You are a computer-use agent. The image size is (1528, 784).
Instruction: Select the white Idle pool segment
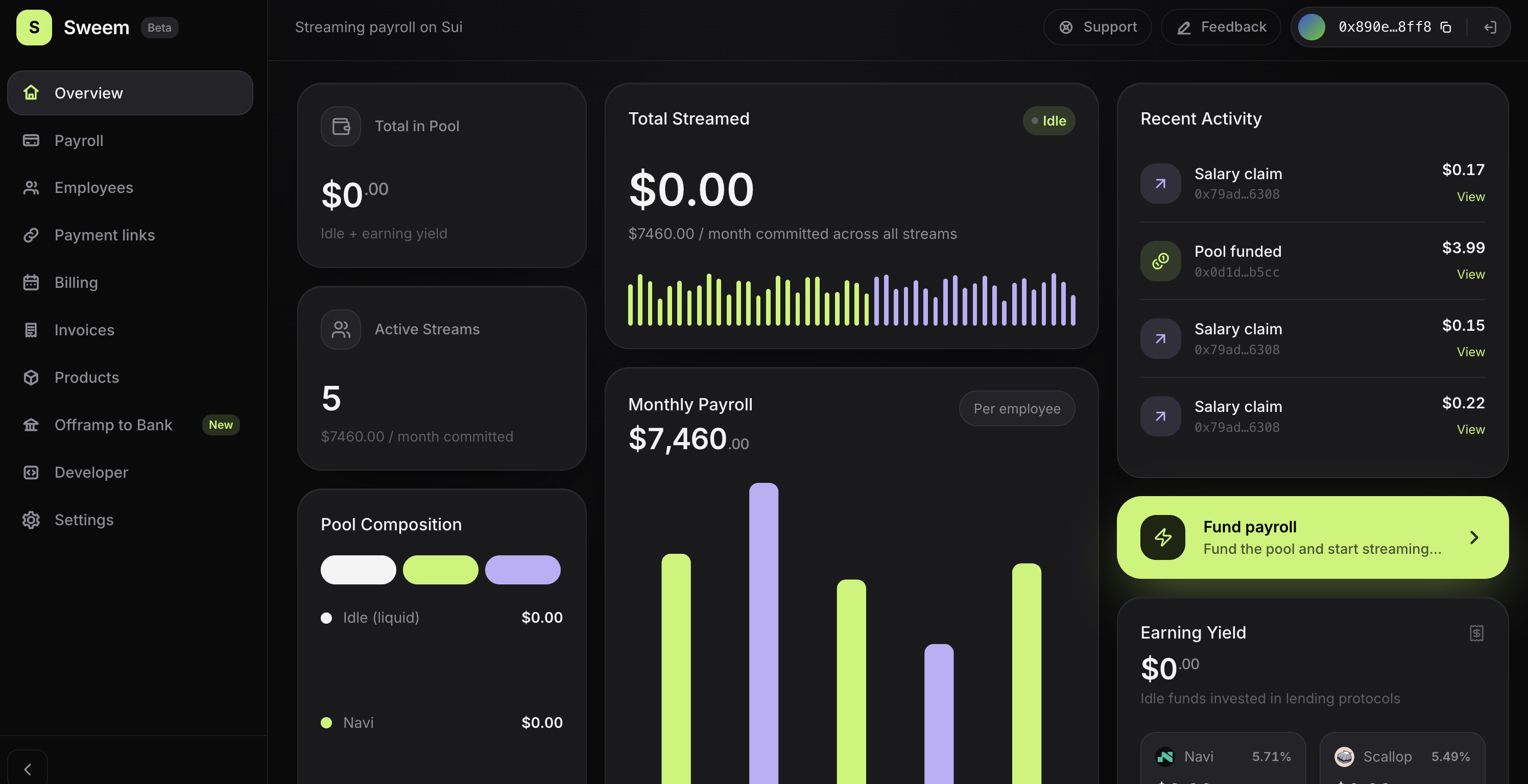tap(359, 570)
